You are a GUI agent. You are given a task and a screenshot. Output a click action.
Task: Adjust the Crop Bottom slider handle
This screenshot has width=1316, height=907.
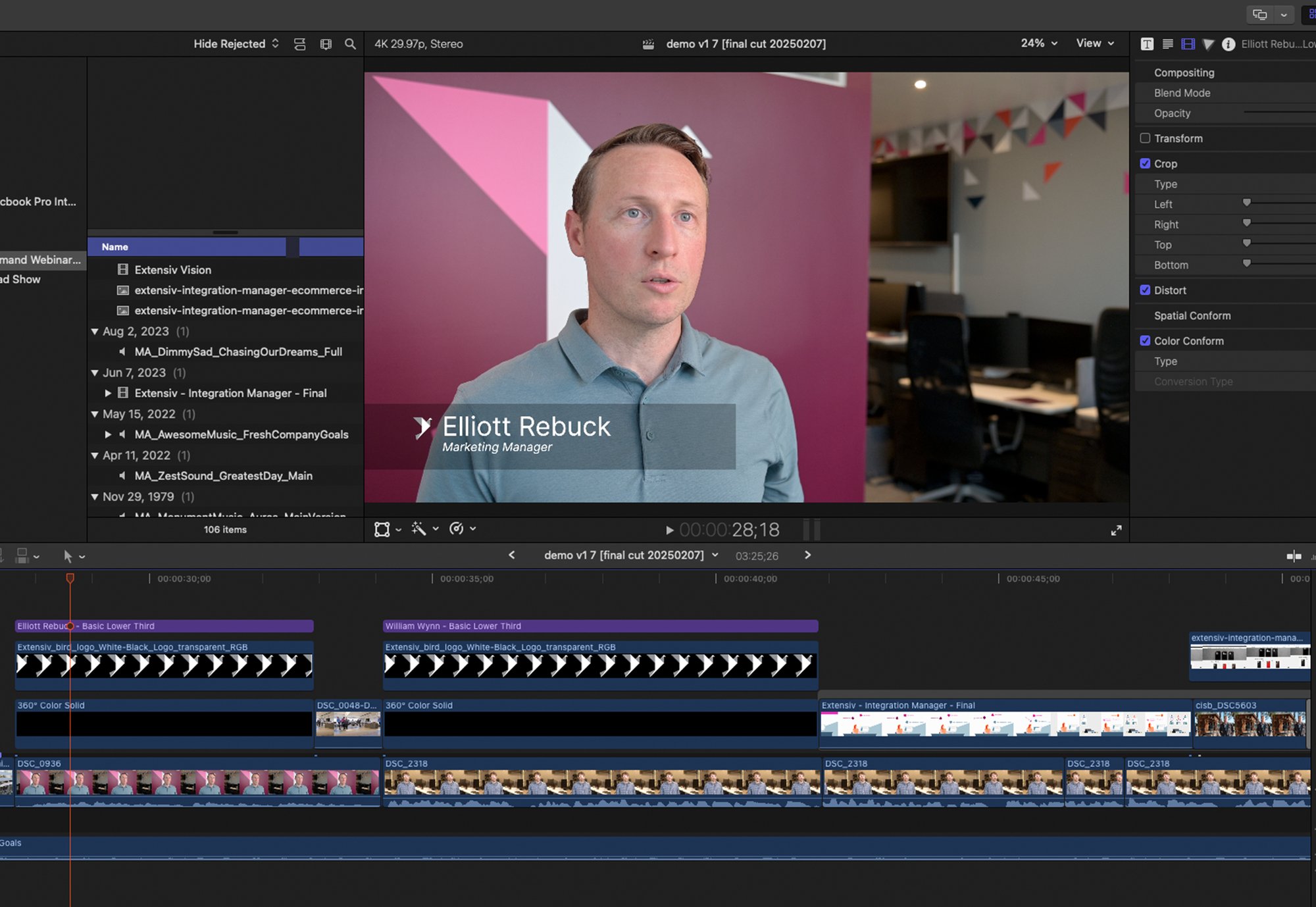click(1246, 264)
